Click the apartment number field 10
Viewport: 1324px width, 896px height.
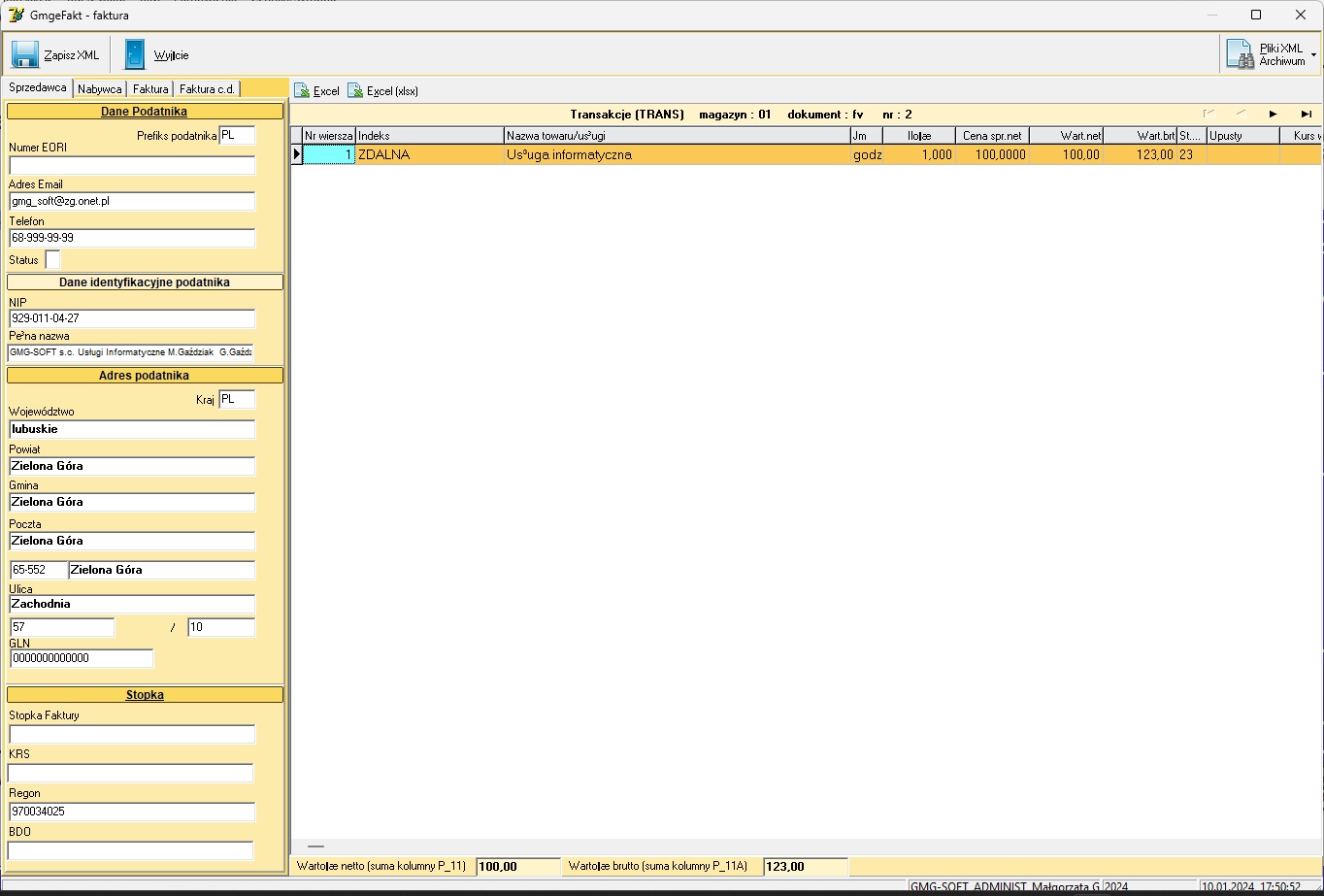pyautogui.click(x=221, y=627)
